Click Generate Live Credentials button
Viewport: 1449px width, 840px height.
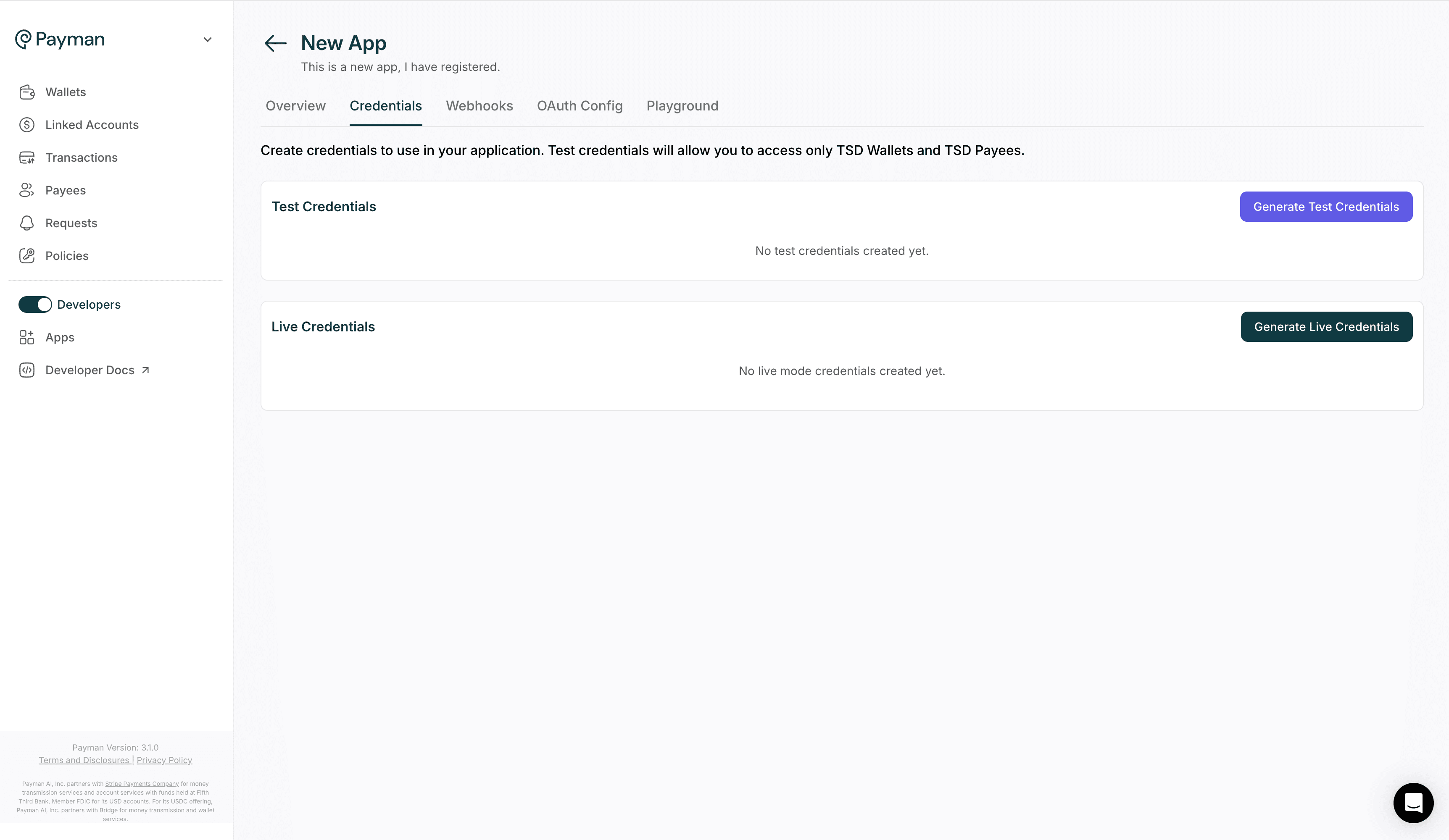1326,326
